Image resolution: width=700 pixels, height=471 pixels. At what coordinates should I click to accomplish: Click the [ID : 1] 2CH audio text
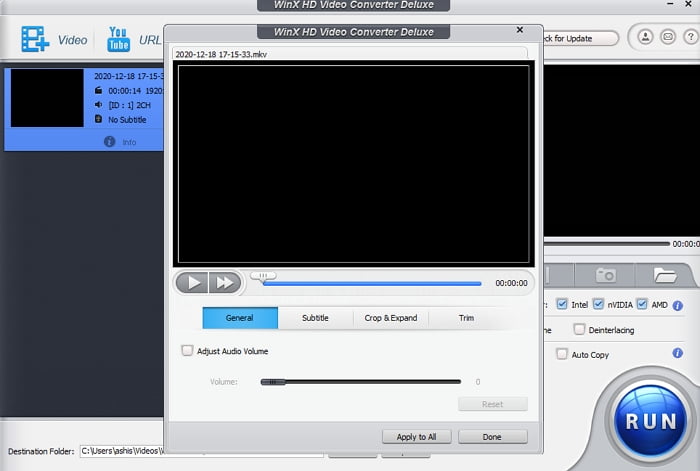129,105
